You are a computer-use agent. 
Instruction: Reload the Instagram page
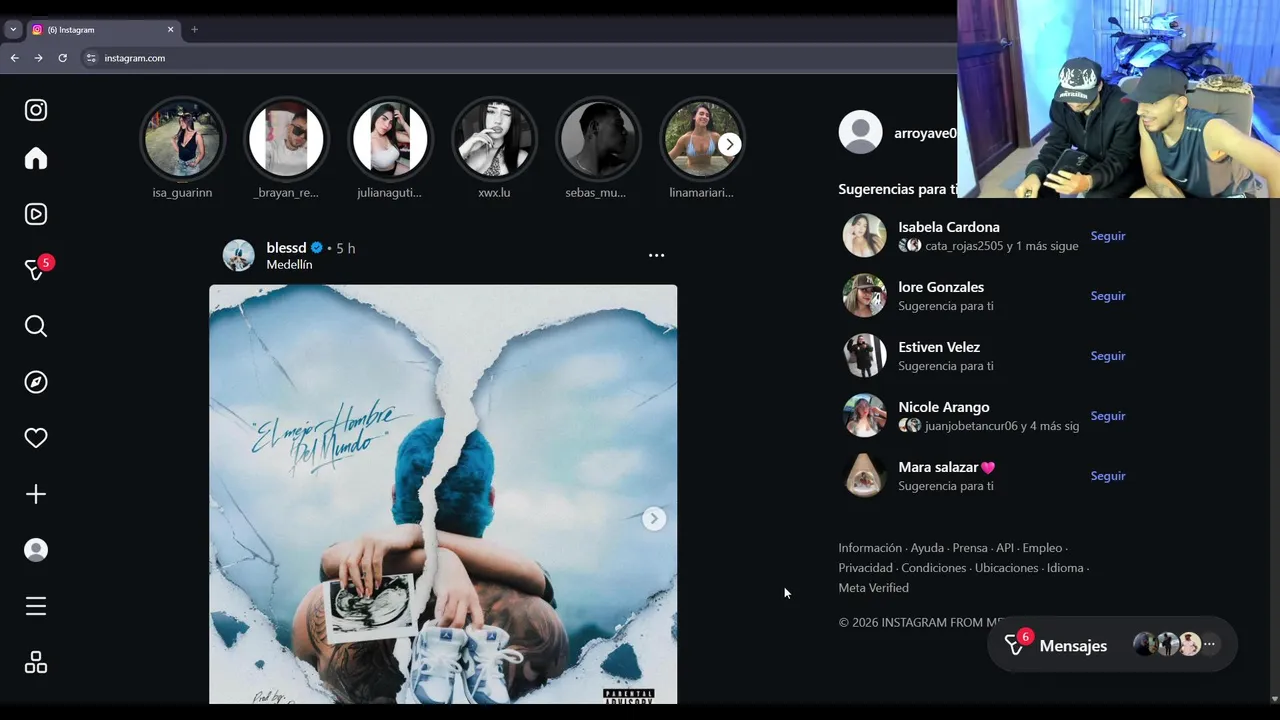[62, 58]
